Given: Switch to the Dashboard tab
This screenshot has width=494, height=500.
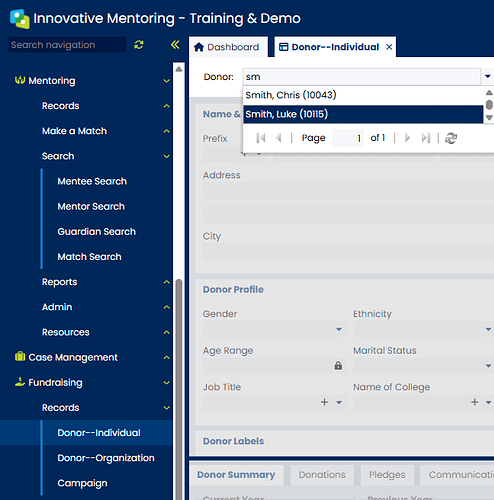Looking at the screenshot, I should tap(228, 47).
